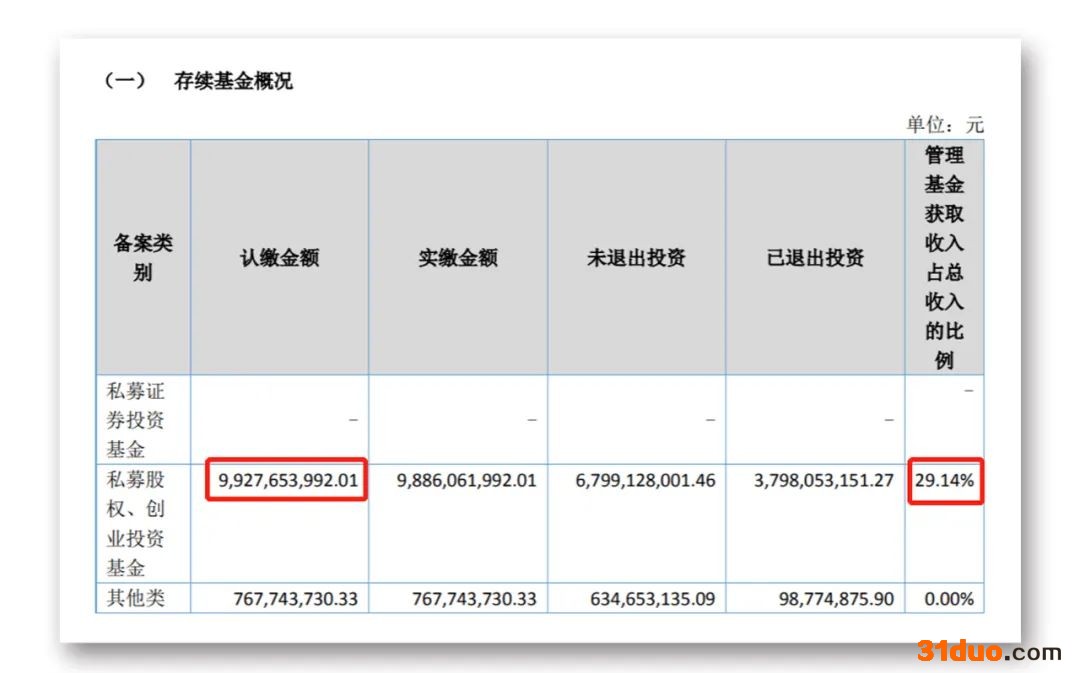The height and width of the screenshot is (673, 1080).
Task: Click the 31duo.com watermark logo
Action: click(x=988, y=652)
